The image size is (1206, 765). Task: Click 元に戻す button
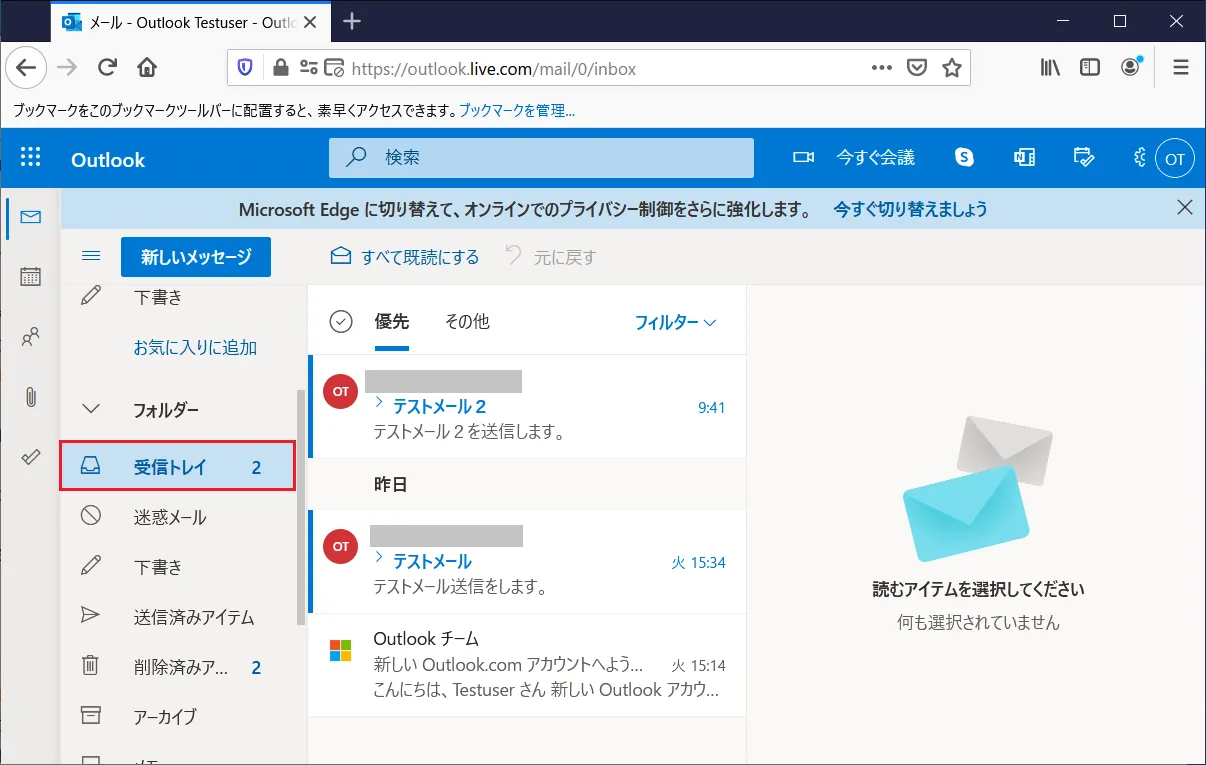click(550, 257)
